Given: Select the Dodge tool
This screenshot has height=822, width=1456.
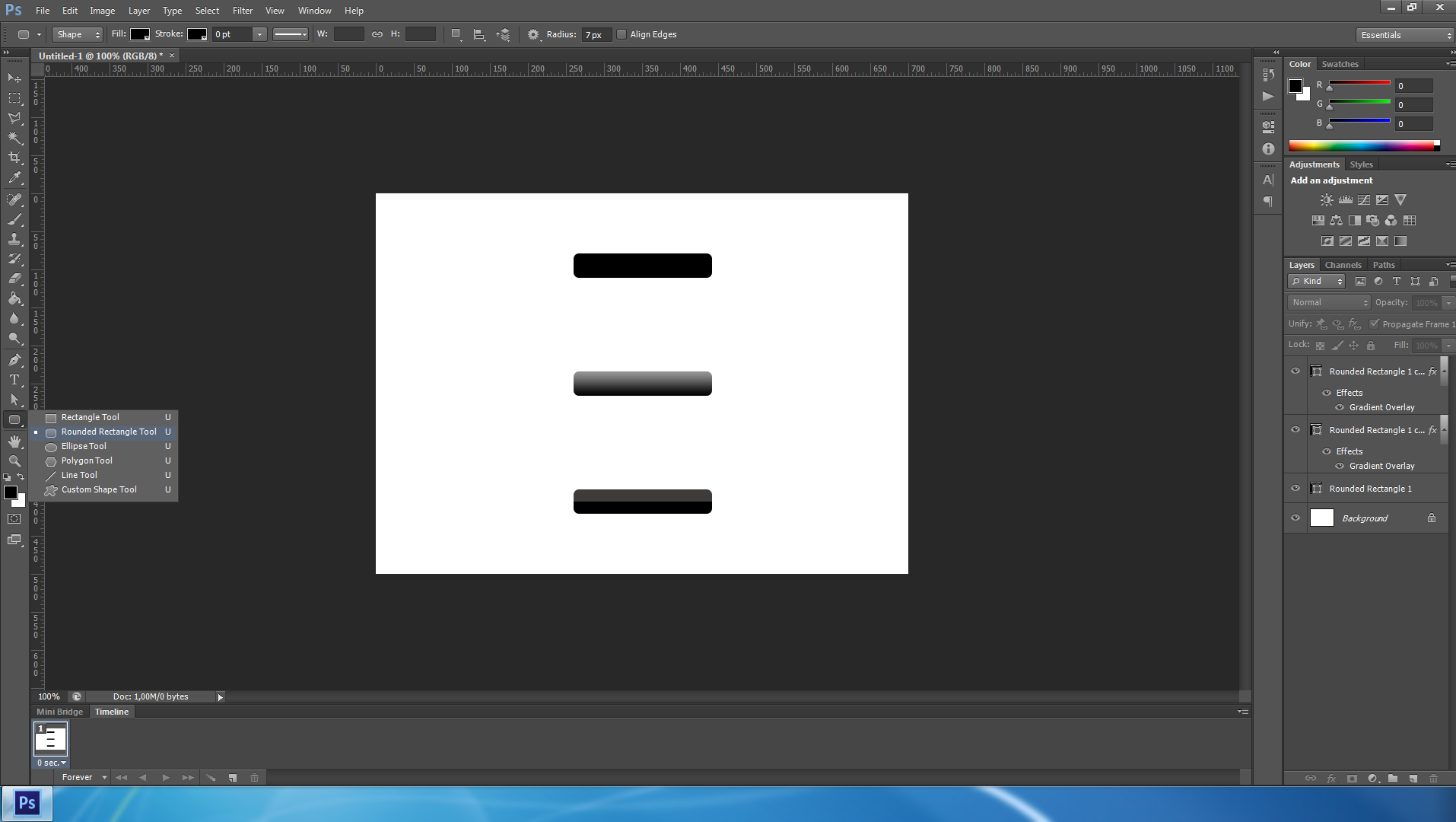Looking at the screenshot, I should (x=14, y=338).
